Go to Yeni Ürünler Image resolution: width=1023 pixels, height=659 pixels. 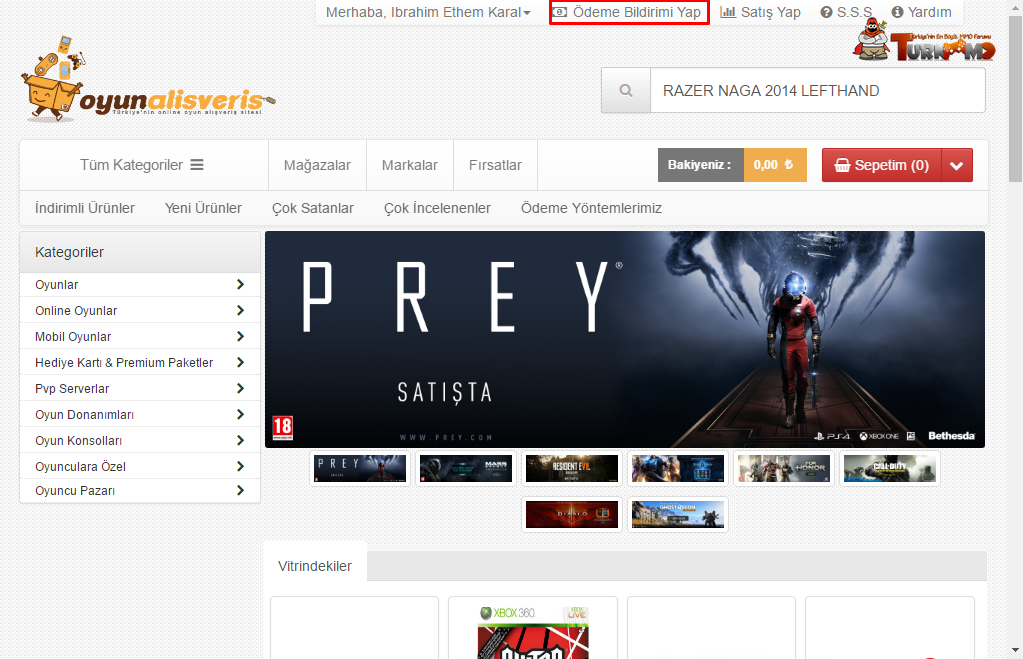[203, 208]
